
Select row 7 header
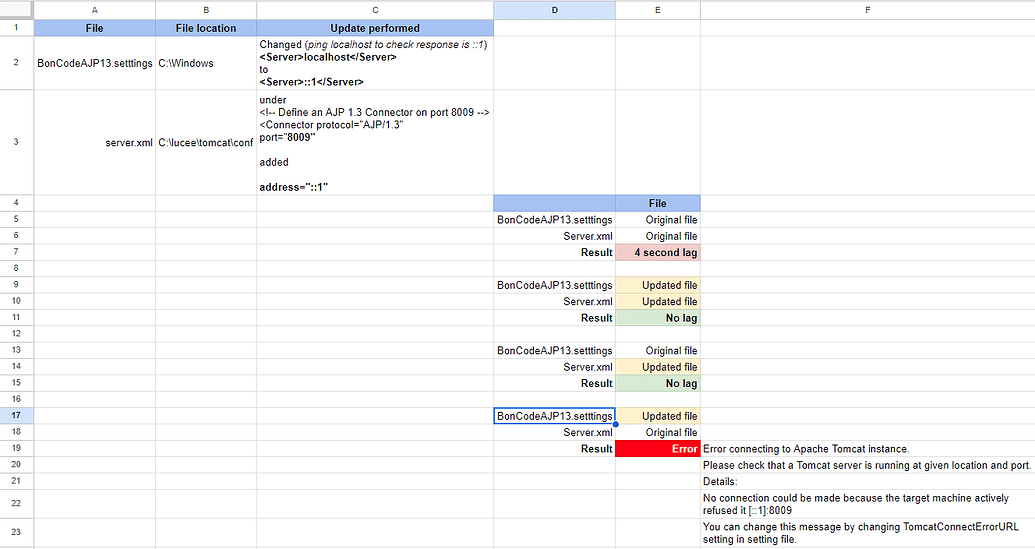coord(17,252)
